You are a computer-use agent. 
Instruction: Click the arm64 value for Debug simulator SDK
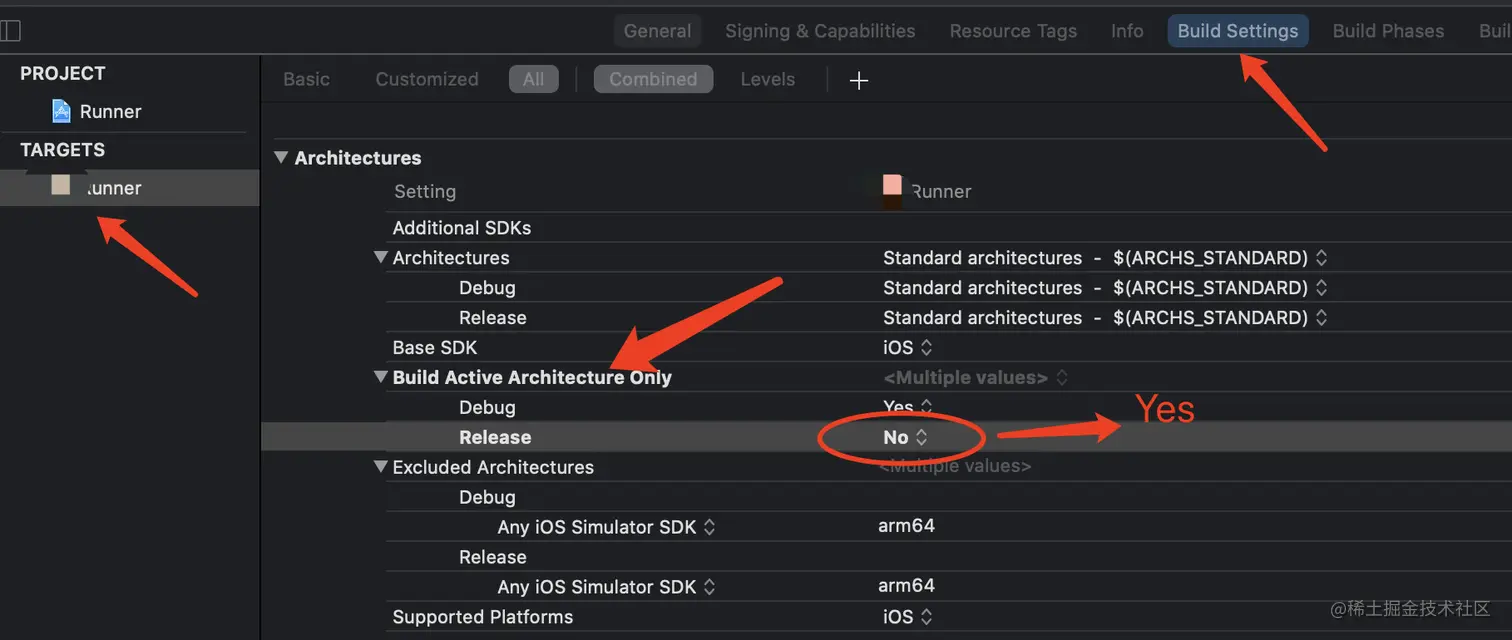[x=906, y=526]
